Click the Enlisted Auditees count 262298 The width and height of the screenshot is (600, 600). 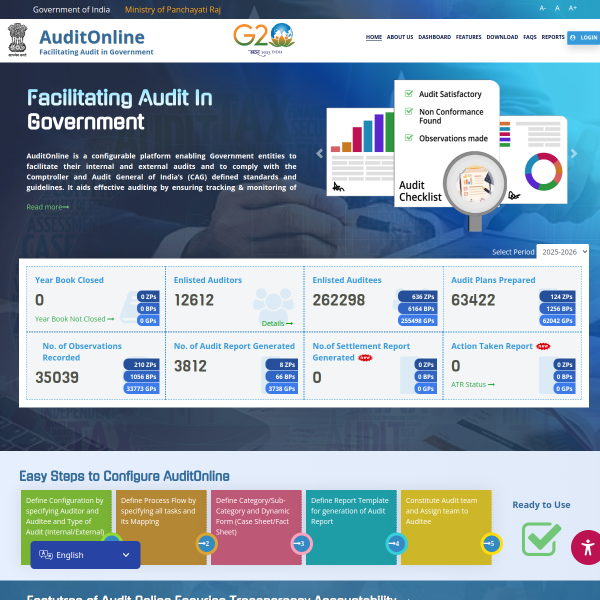(x=339, y=300)
